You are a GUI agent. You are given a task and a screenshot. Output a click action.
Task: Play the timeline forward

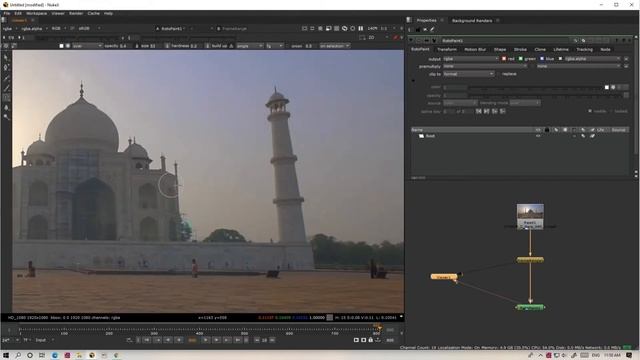[x=206, y=340]
